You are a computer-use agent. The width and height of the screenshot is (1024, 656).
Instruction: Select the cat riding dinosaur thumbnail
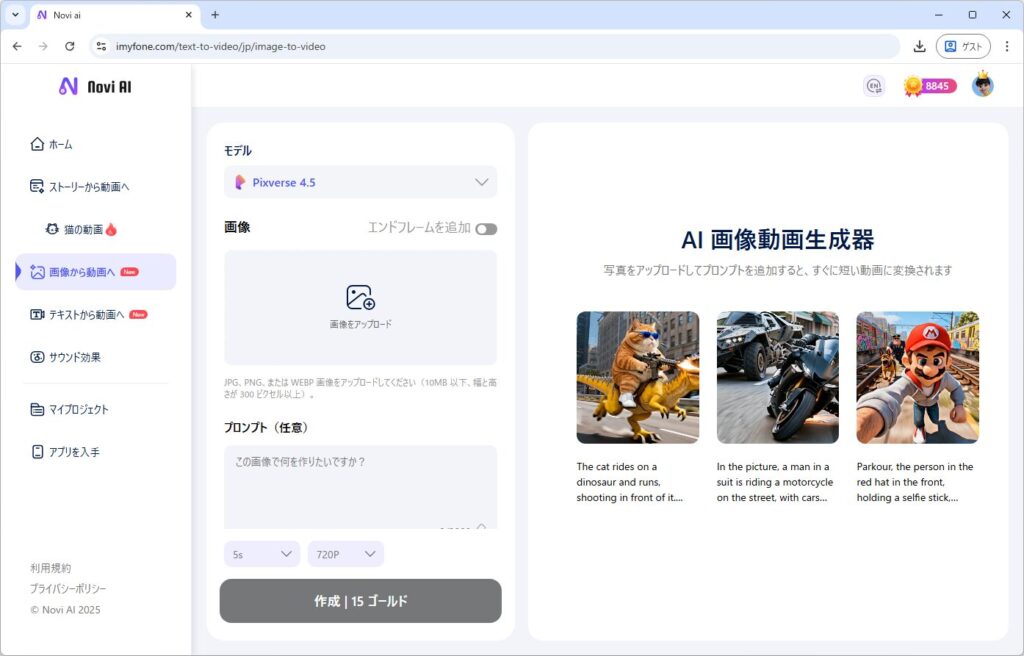[637, 377]
